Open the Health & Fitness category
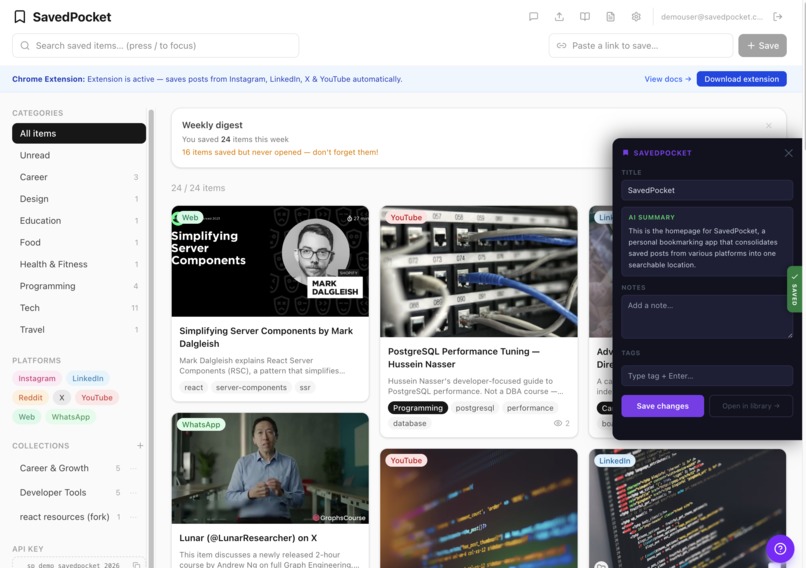 [79, 264]
